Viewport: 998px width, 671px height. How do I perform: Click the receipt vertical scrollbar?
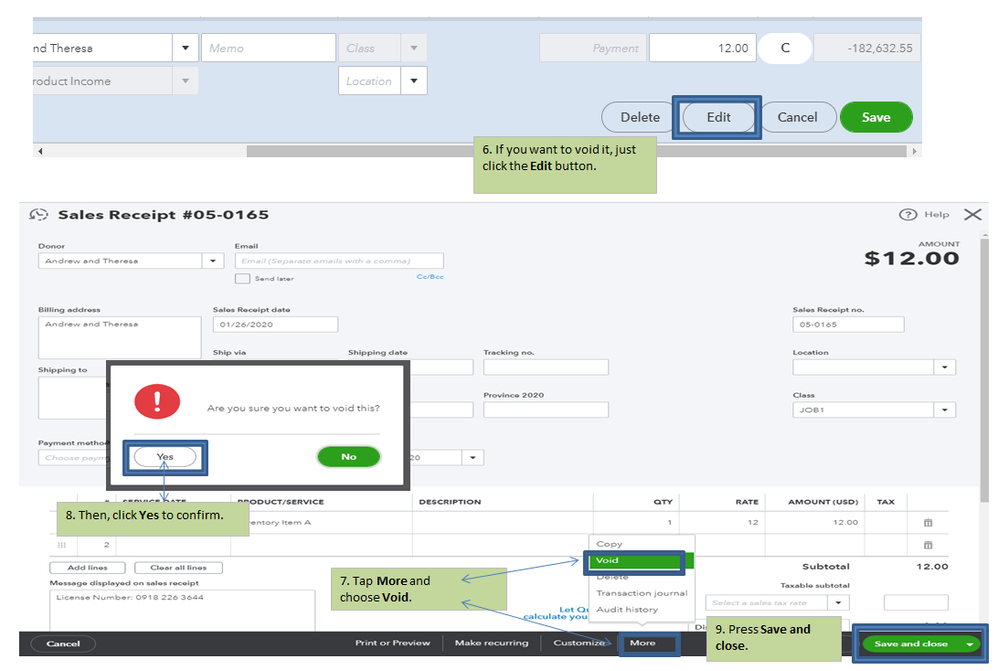click(x=984, y=369)
